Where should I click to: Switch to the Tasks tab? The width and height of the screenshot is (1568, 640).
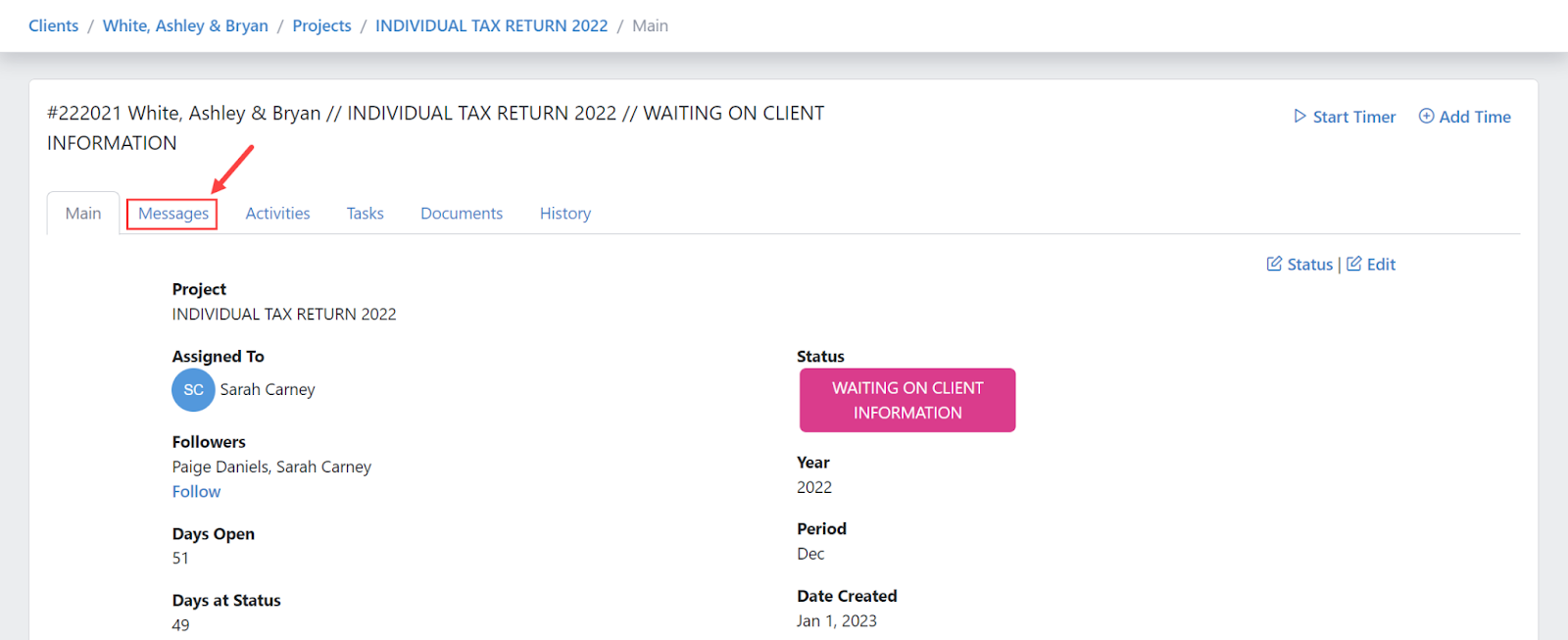pos(365,213)
